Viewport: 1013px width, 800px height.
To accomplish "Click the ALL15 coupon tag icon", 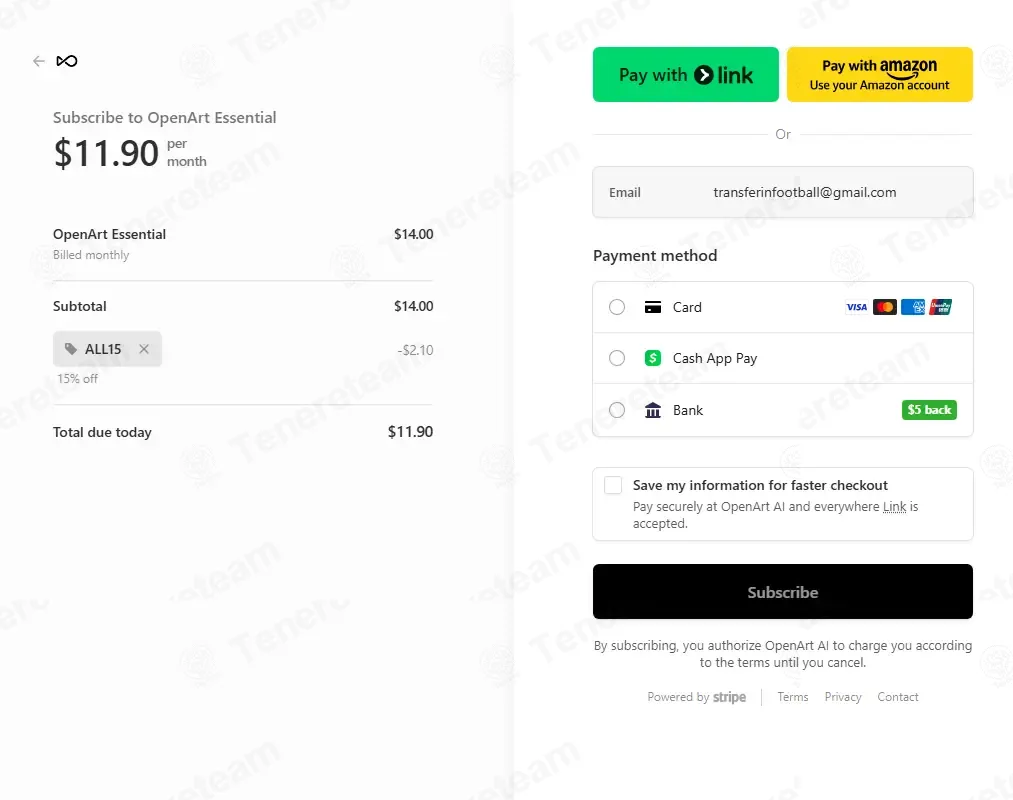I will [70, 349].
